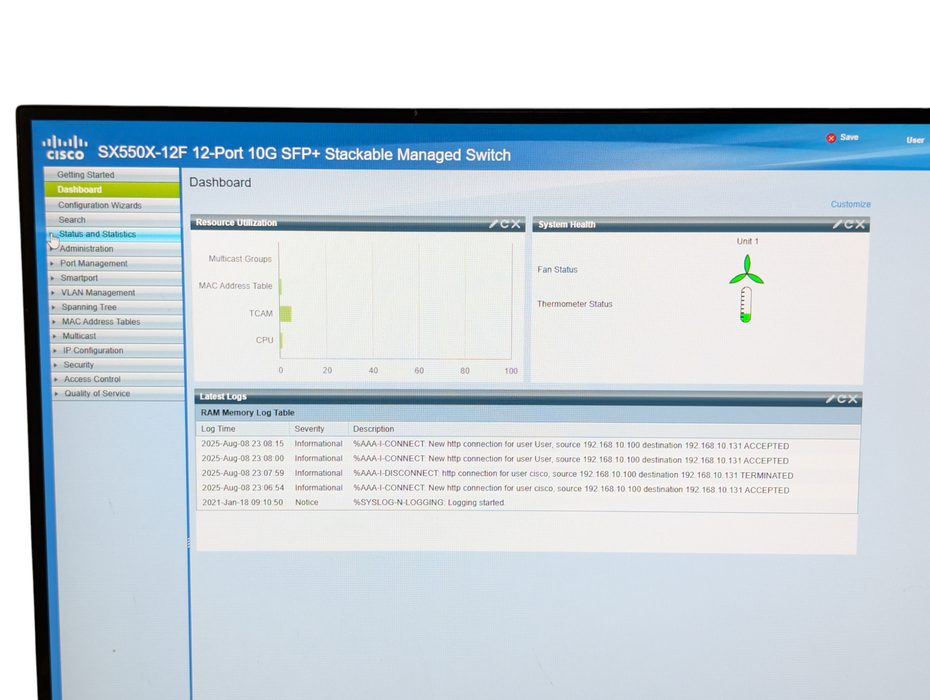Expand the Spanning Tree arrow
930x700 pixels.
54,307
